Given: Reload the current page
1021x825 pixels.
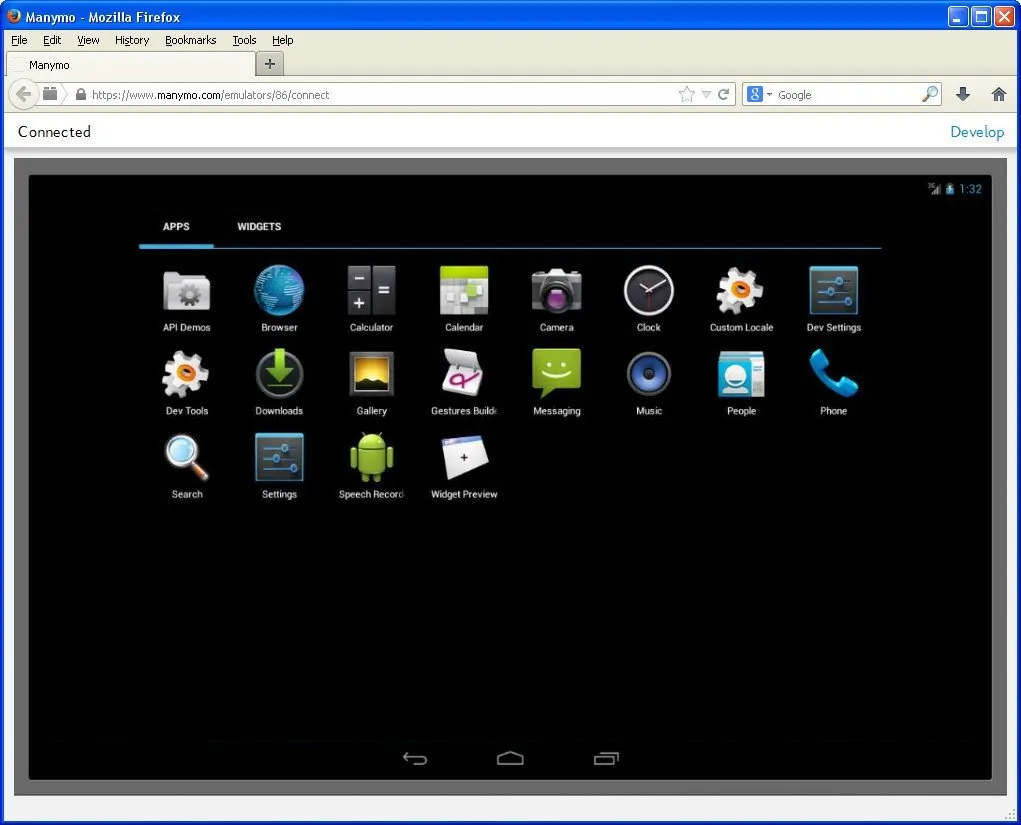Looking at the screenshot, I should tap(723, 95).
